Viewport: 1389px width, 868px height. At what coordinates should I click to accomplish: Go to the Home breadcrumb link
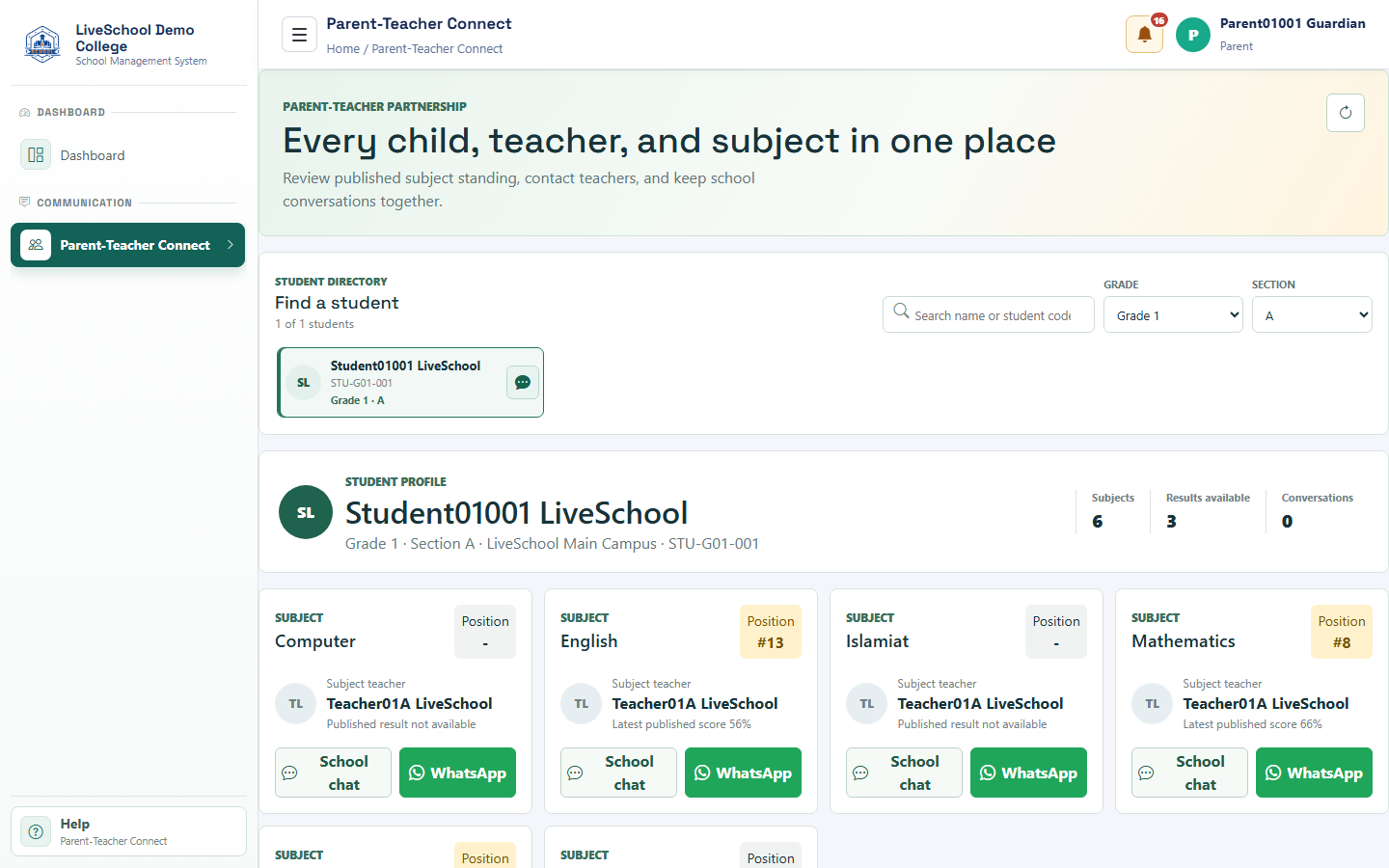coord(342,48)
